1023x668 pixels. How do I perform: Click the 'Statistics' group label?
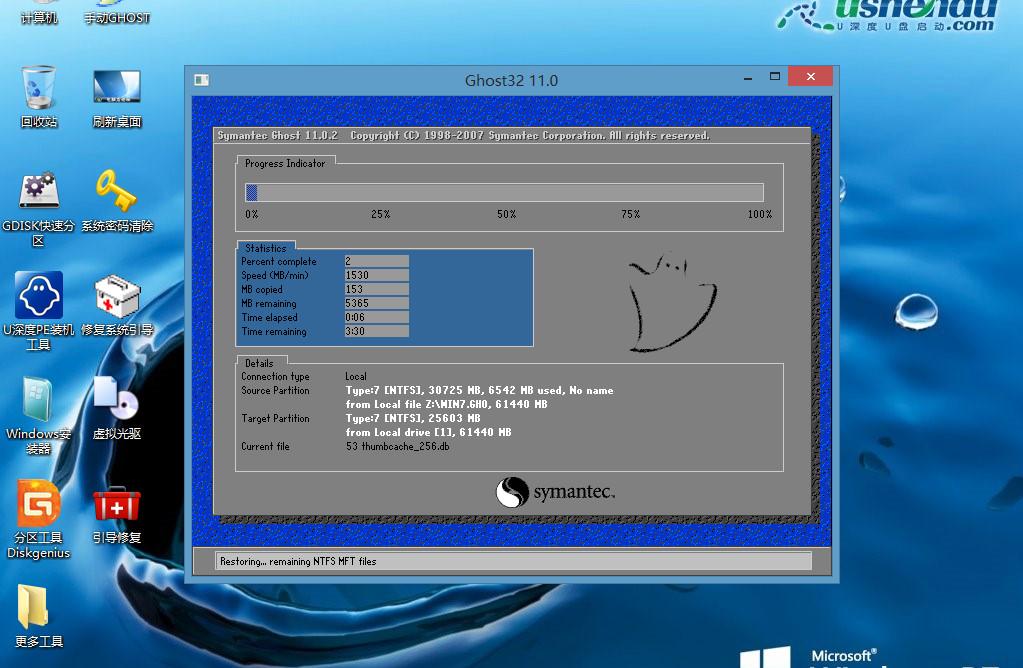tap(266, 248)
